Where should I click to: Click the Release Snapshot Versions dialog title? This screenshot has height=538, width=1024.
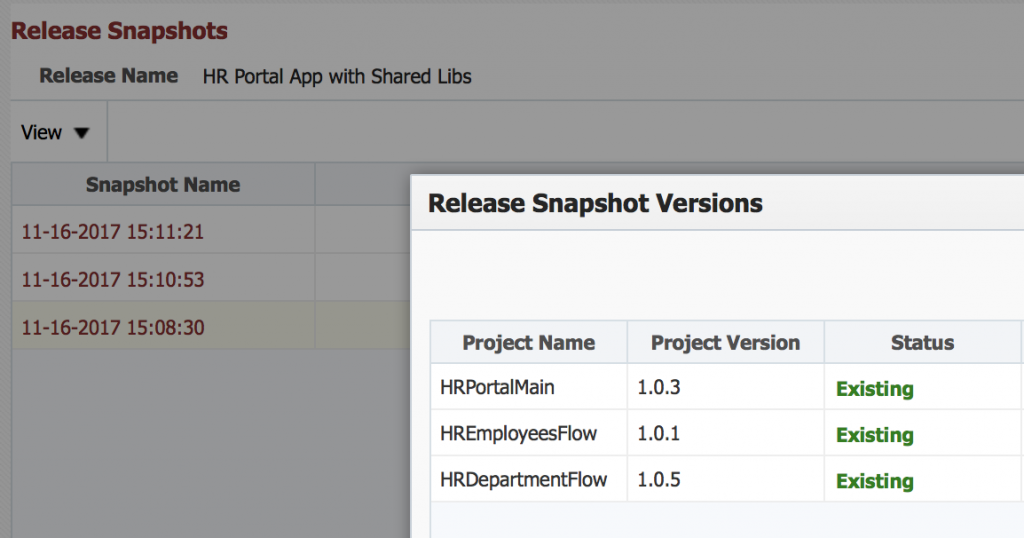[x=595, y=204]
